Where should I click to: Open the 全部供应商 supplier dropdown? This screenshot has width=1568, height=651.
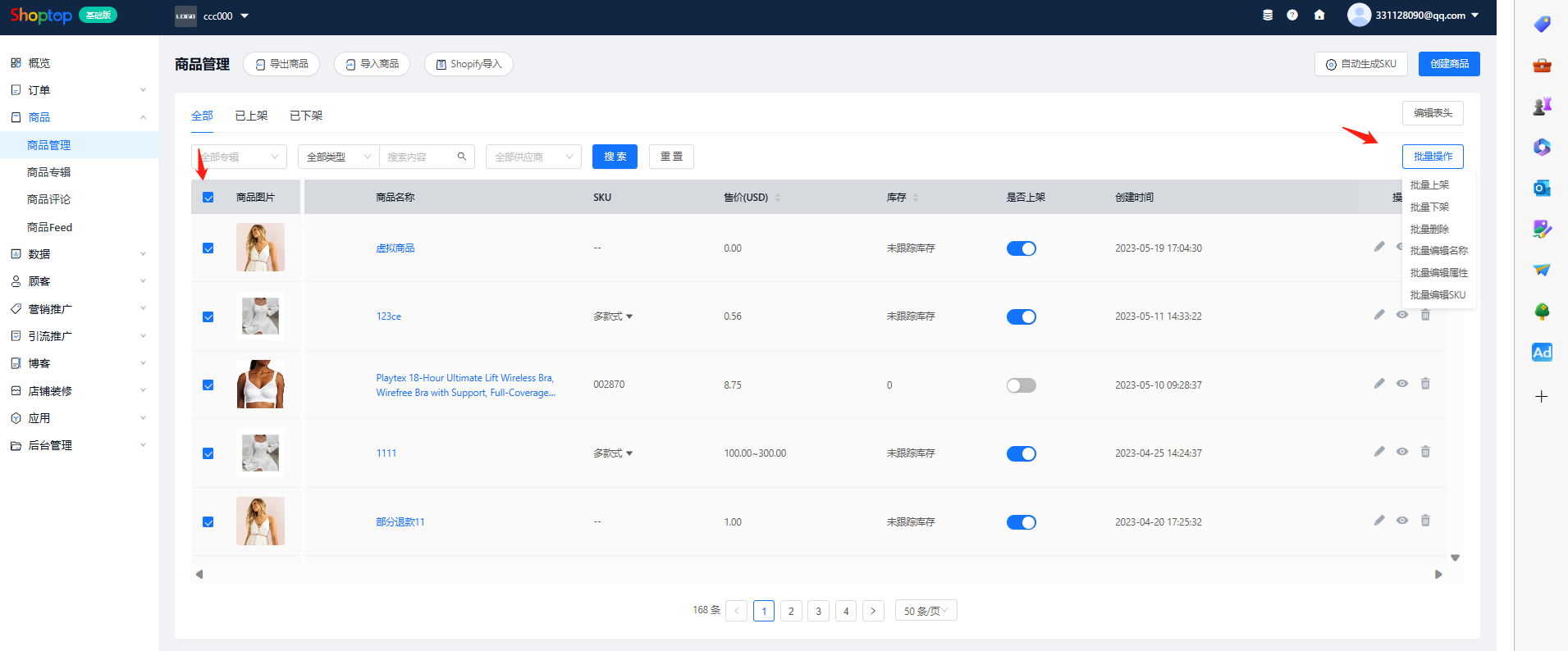click(x=533, y=157)
